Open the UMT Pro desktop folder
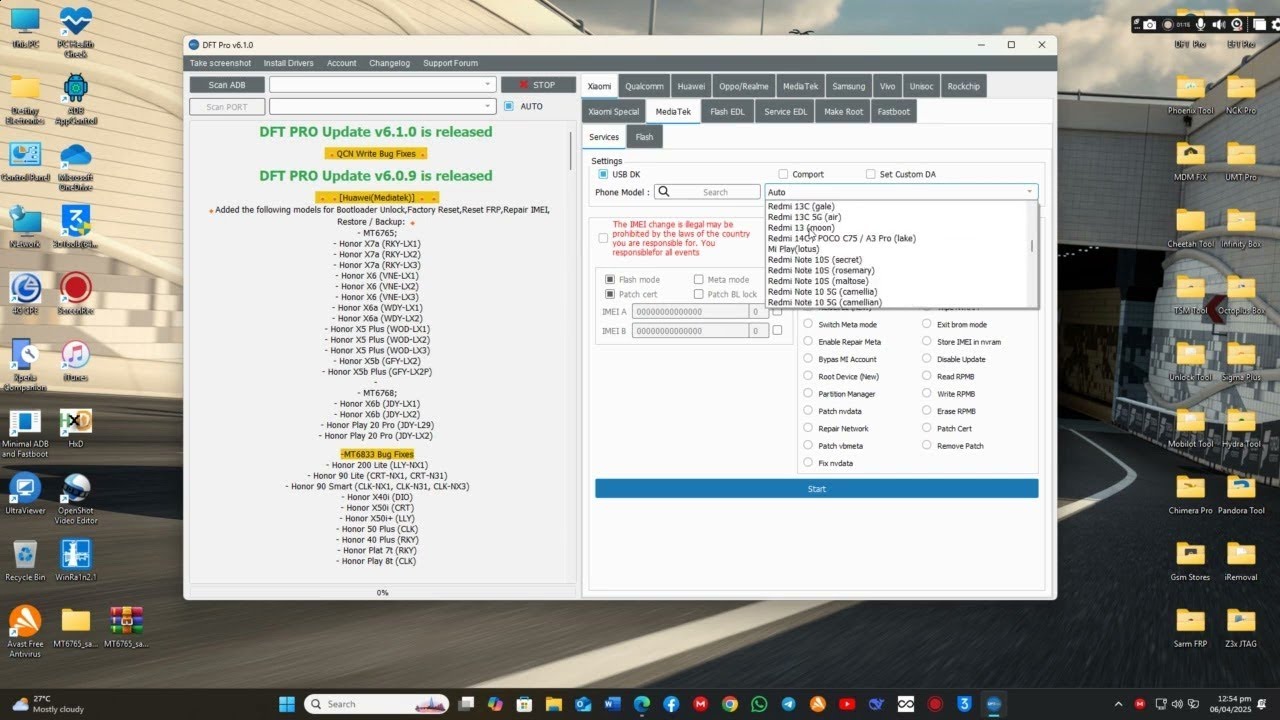1280x720 pixels. point(1241,160)
